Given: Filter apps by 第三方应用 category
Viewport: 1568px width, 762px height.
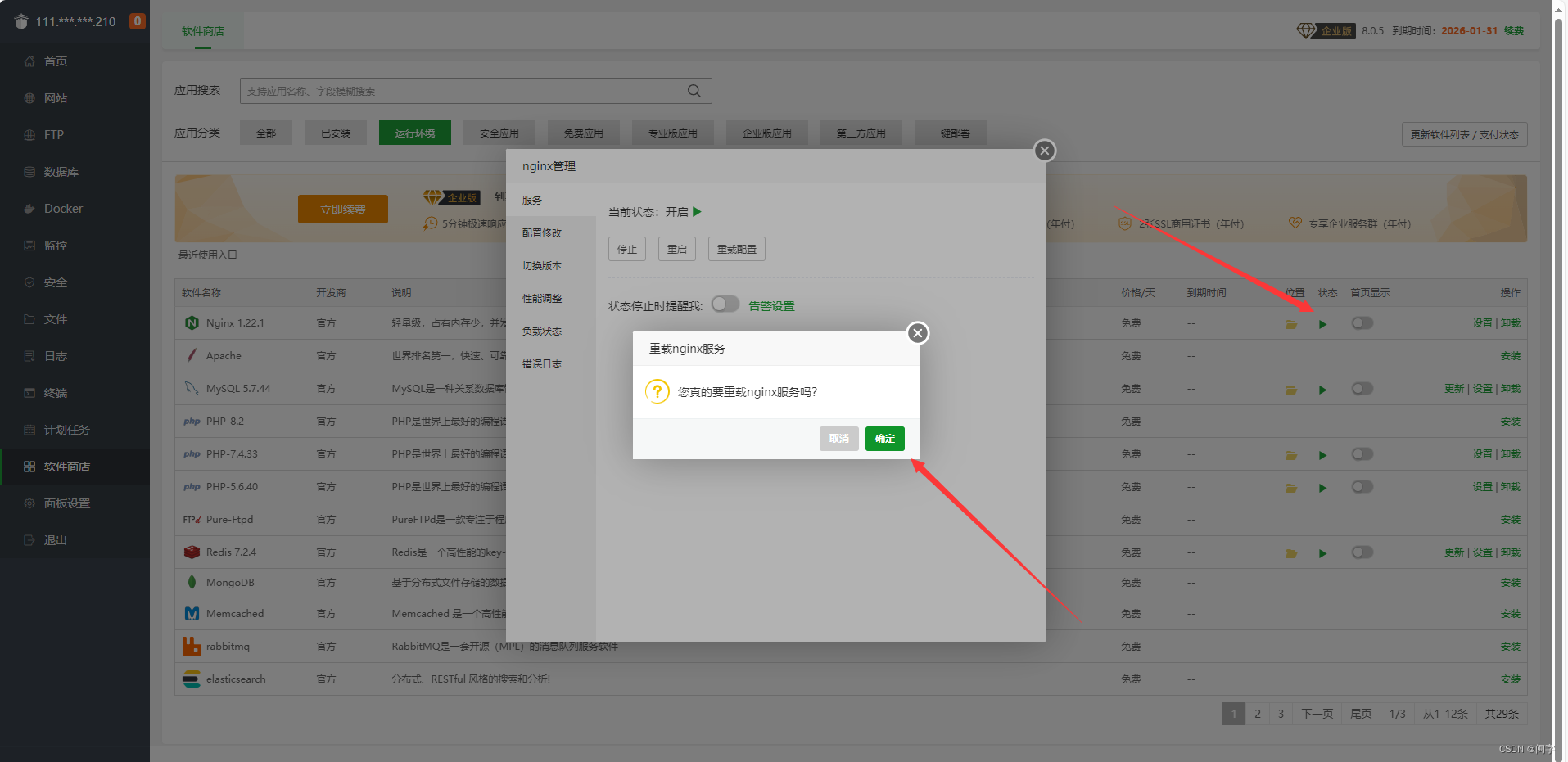Looking at the screenshot, I should (x=861, y=133).
